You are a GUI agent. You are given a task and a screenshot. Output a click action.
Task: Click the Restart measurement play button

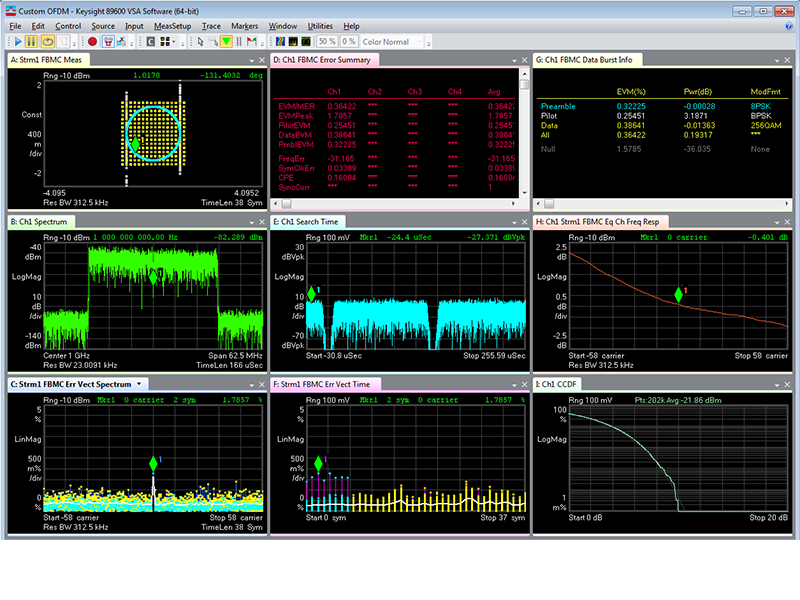(18, 41)
